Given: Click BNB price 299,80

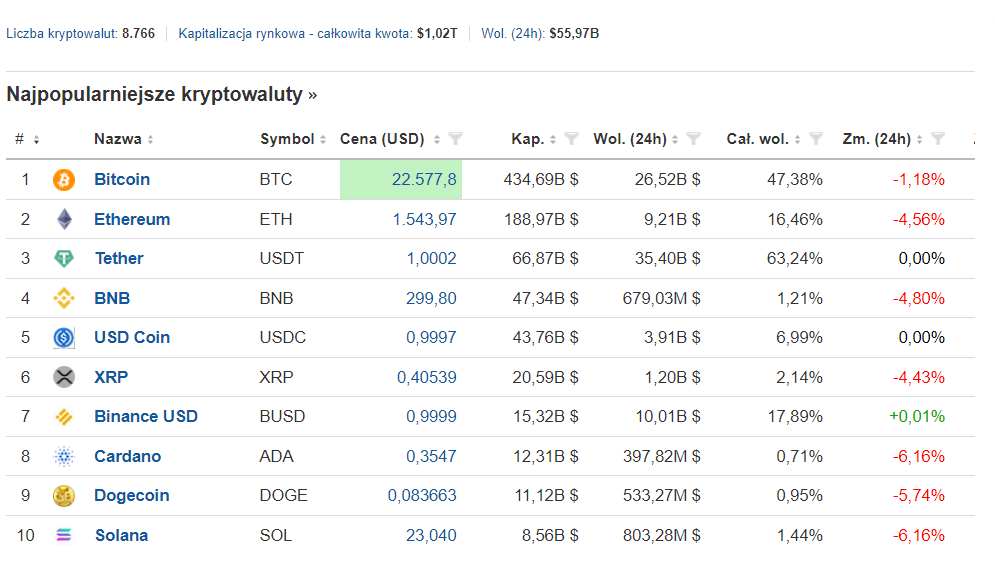Looking at the screenshot, I should pos(431,298).
